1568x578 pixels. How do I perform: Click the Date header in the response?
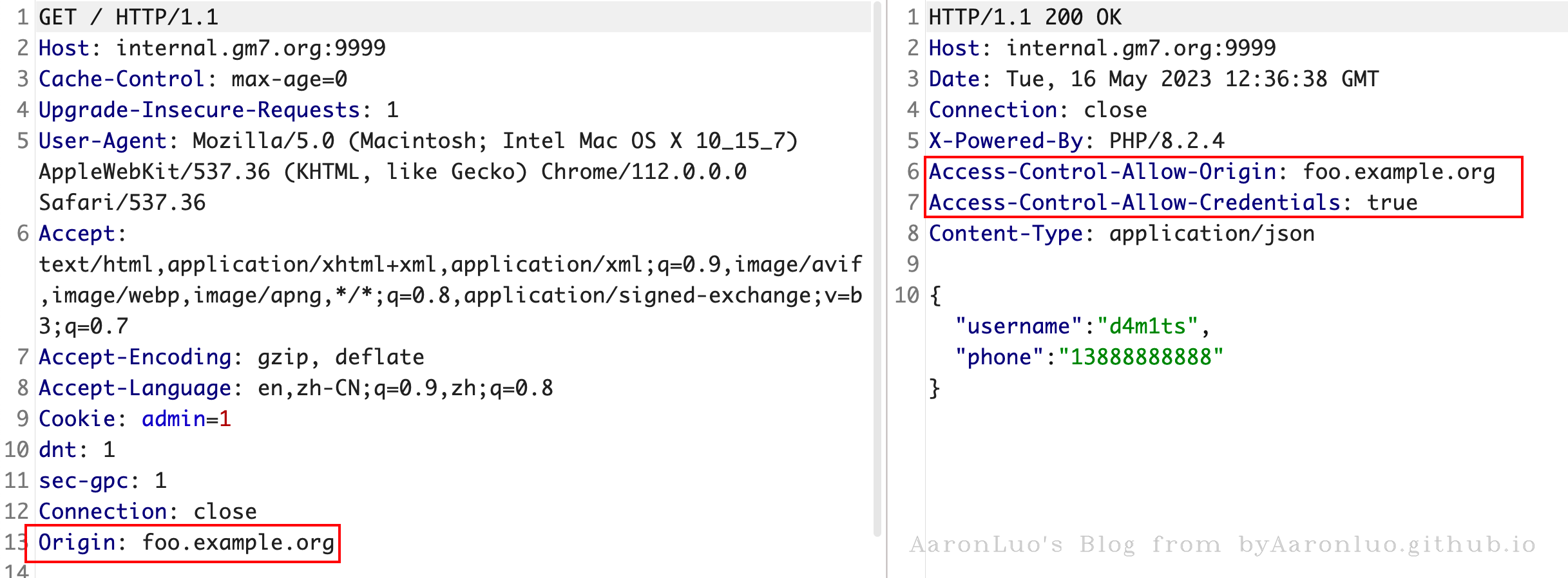point(1153,79)
